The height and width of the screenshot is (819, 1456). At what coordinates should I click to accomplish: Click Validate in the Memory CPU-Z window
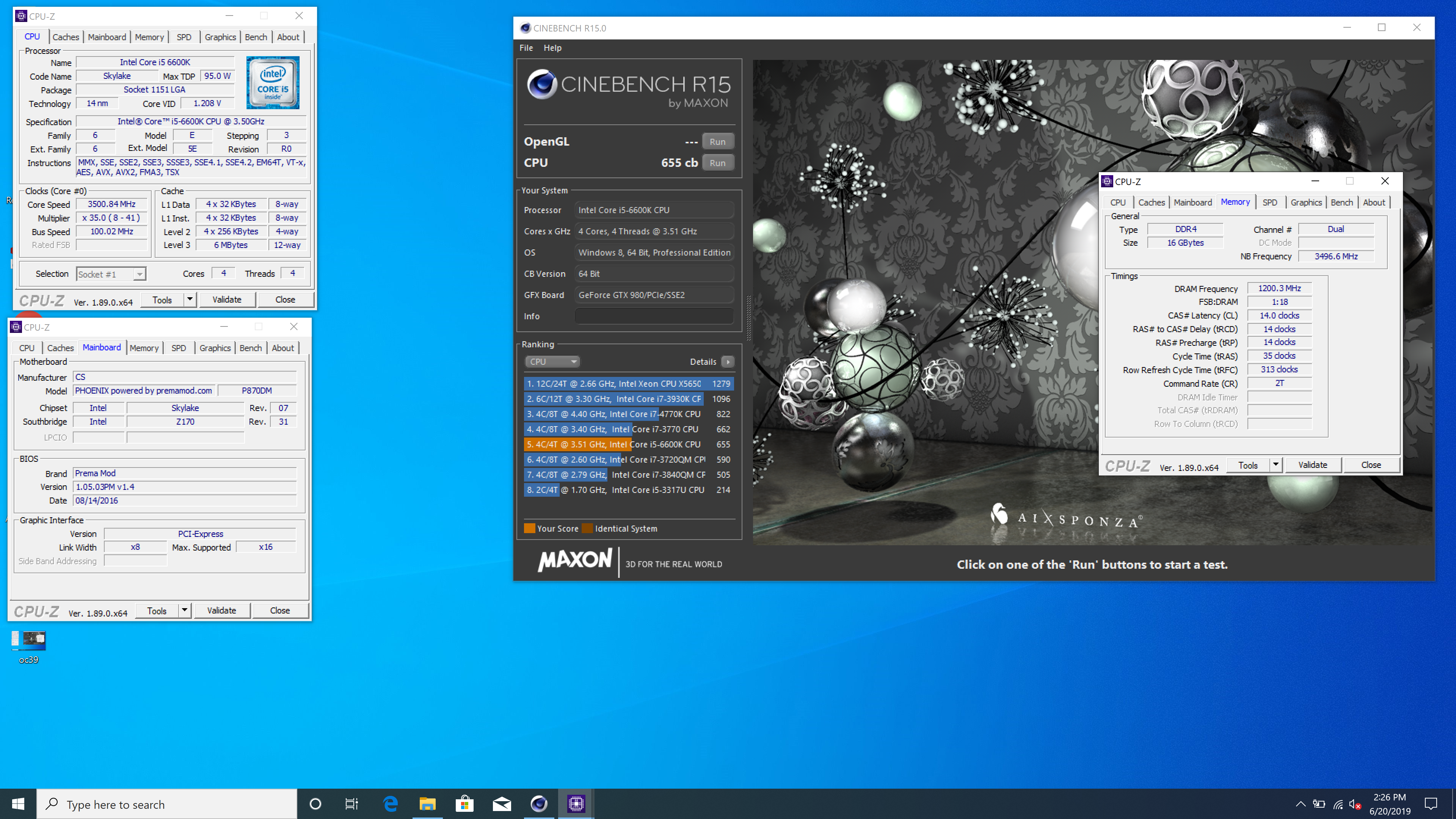[1312, 464]
